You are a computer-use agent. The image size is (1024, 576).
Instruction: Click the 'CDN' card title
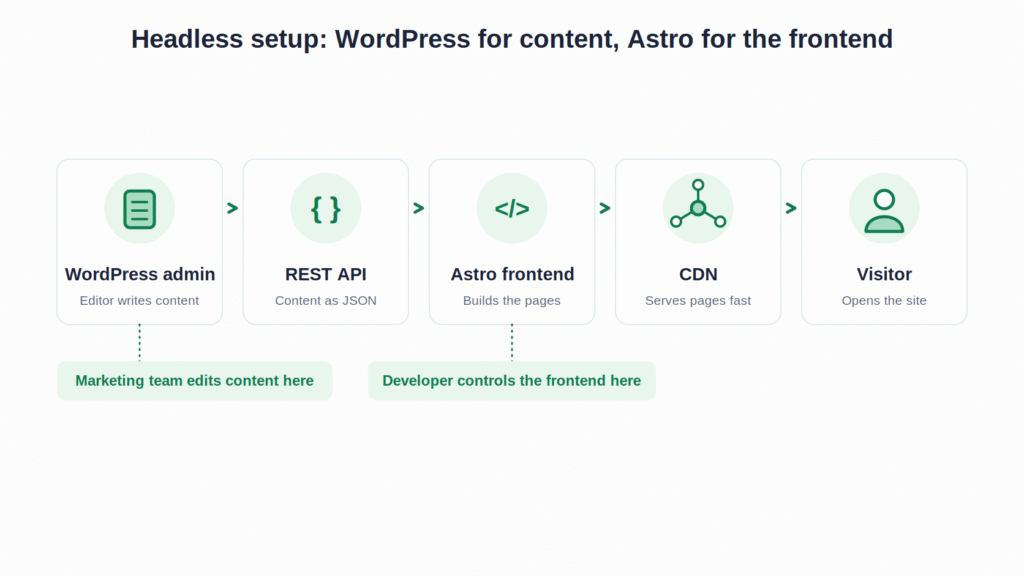[698, 274]
